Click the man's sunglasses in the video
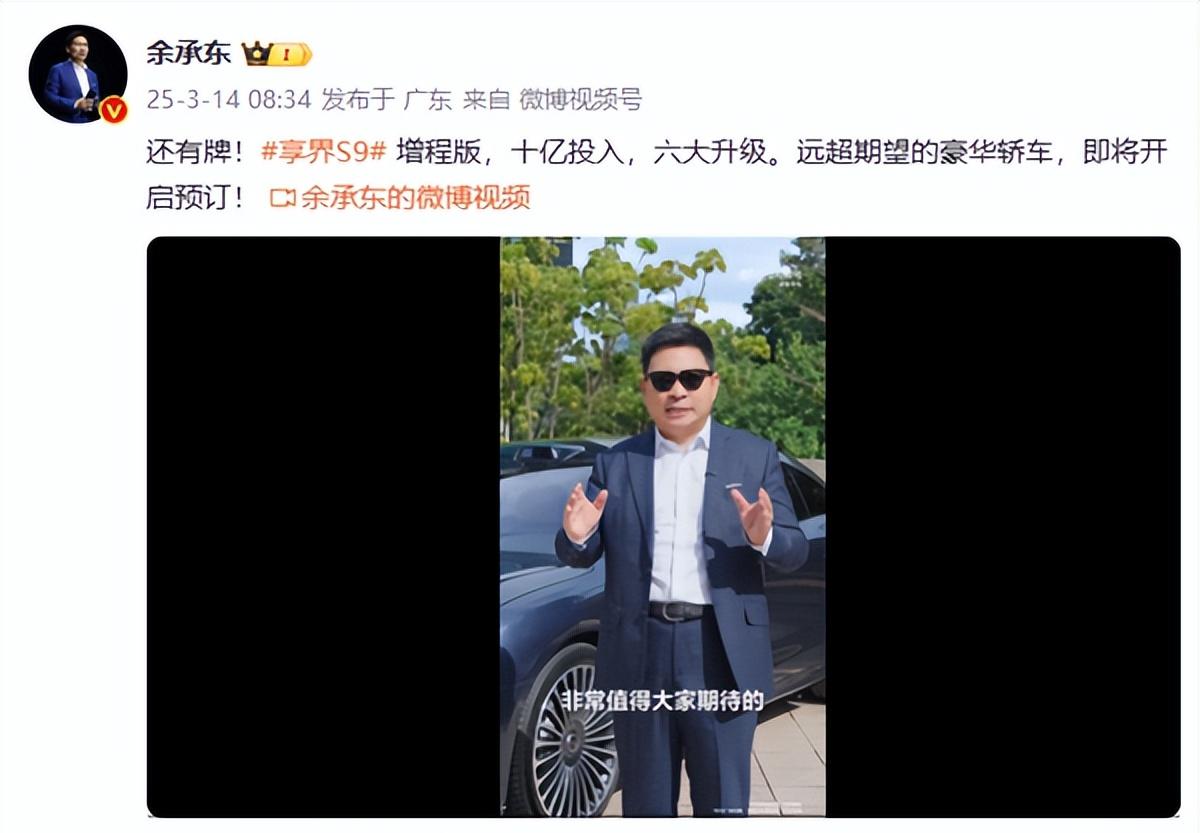Screen dimensions: 1200x833 coord(679,380)
